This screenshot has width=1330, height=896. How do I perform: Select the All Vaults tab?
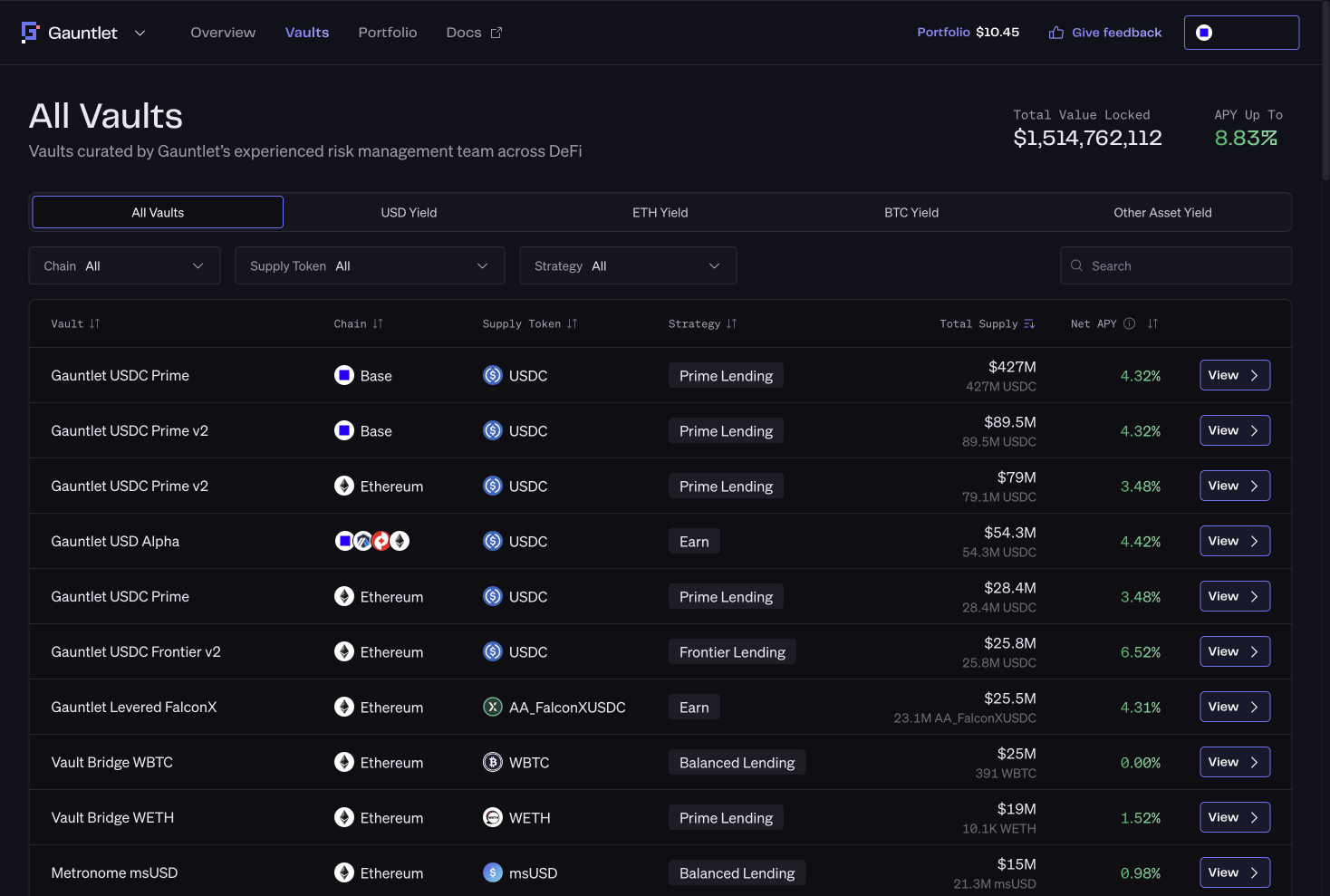(158, 212)
